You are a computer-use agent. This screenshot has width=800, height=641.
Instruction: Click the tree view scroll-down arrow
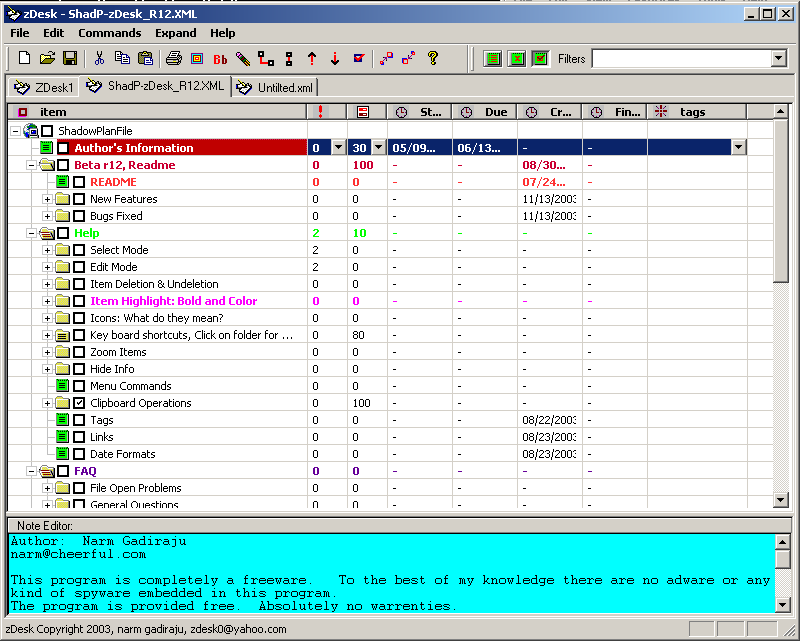781,500
